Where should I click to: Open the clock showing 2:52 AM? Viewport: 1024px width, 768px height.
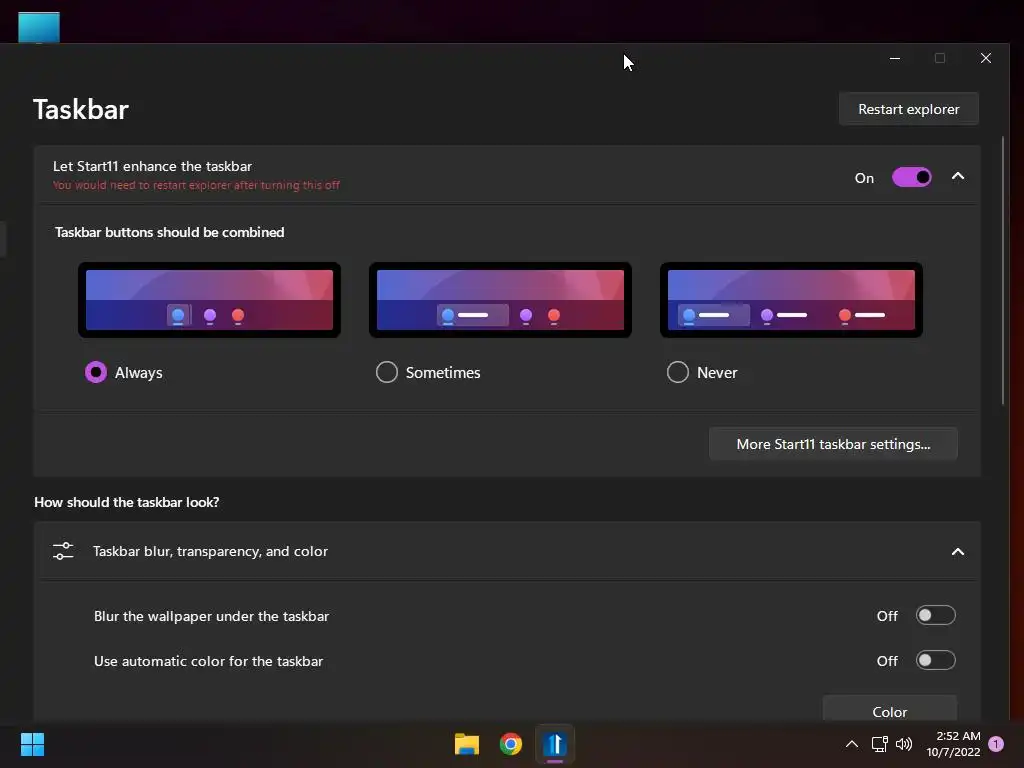pos(953,744)
